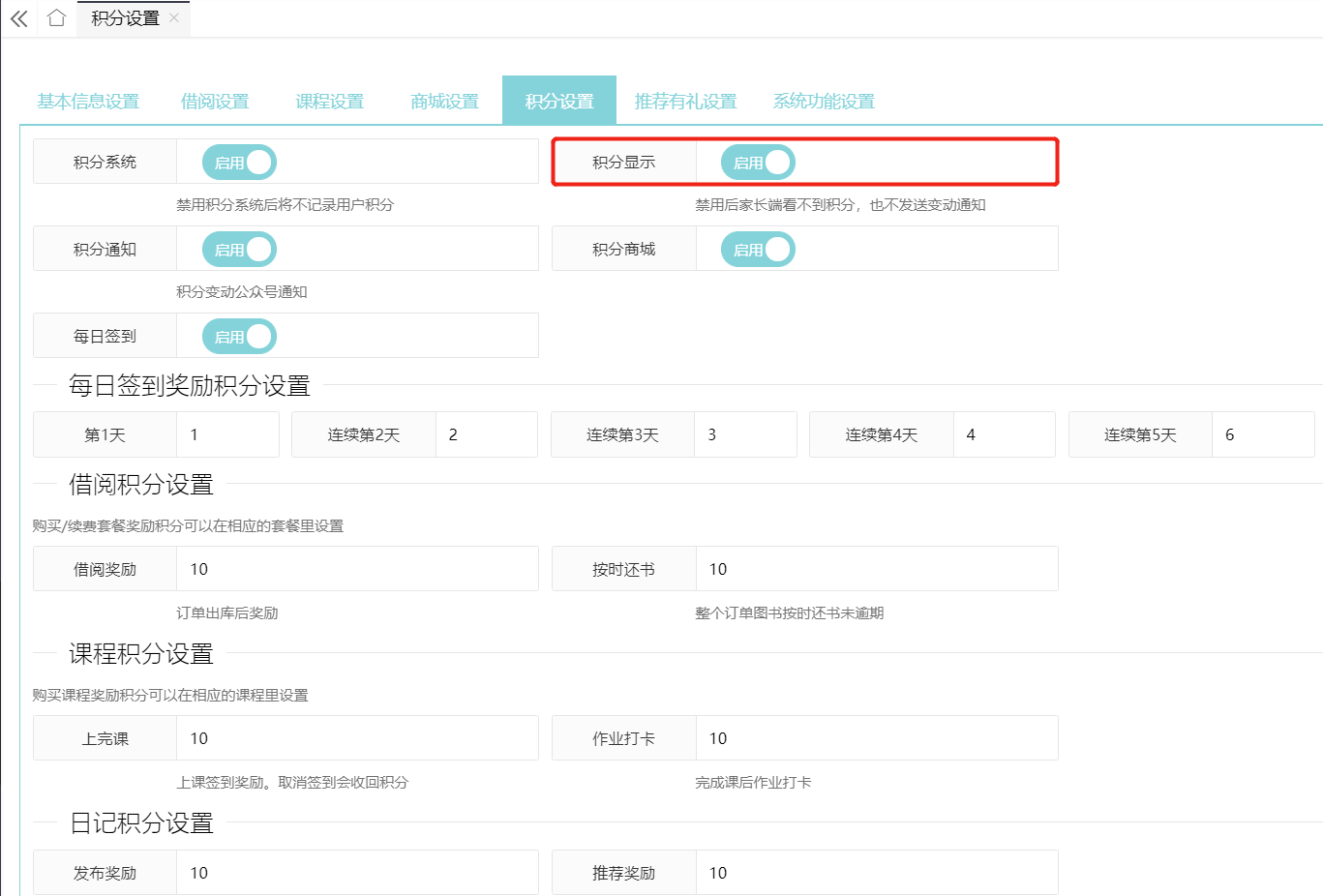Toggle the 积分系统 switch
Viewport: 1323px width, 896px height.
239,163
